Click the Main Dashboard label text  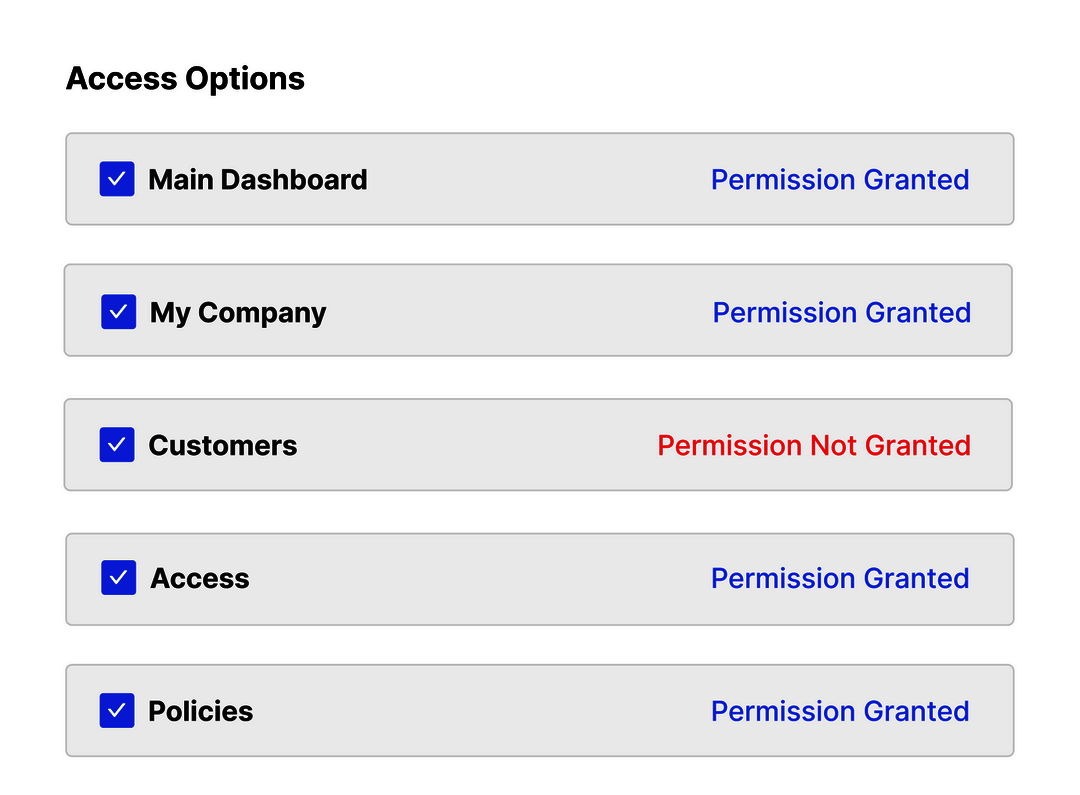(x=258, y=180)
